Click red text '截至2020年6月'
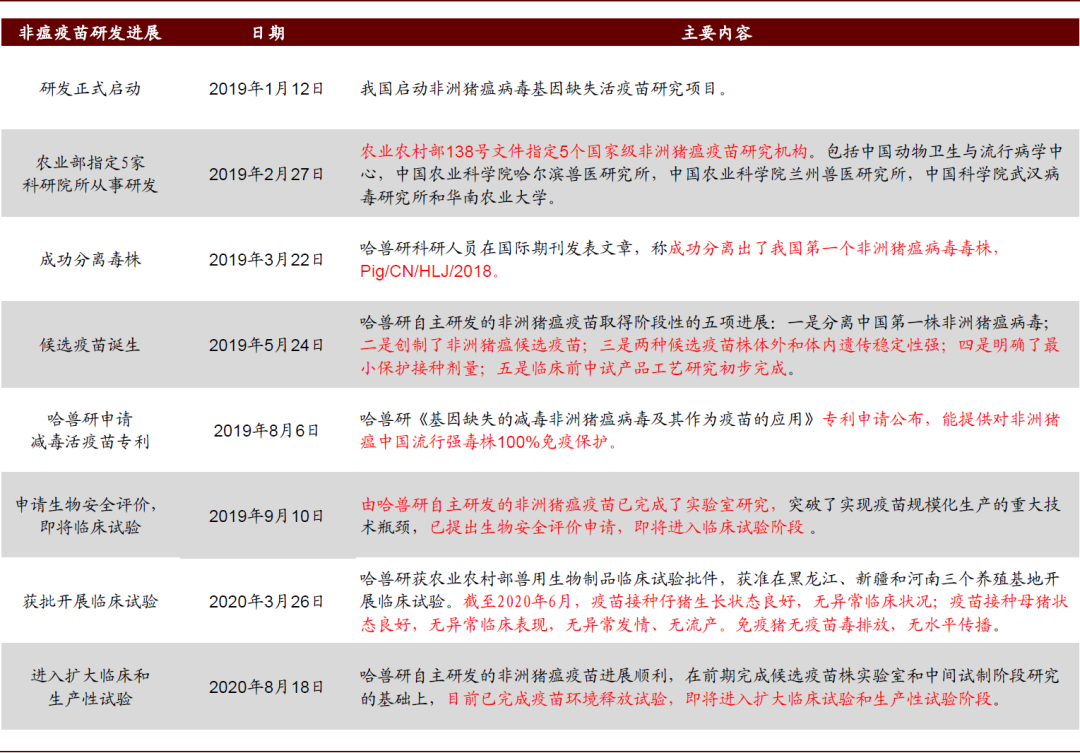1080x753 pixels. [517, 601]
